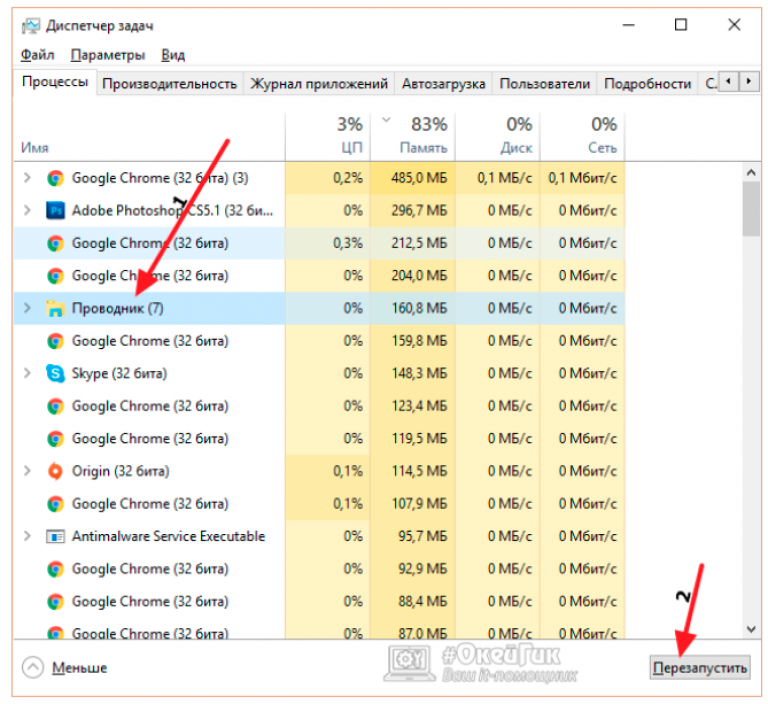
Task: Click the scrollbar down arrow in the process list
Action: pos(751,629)
